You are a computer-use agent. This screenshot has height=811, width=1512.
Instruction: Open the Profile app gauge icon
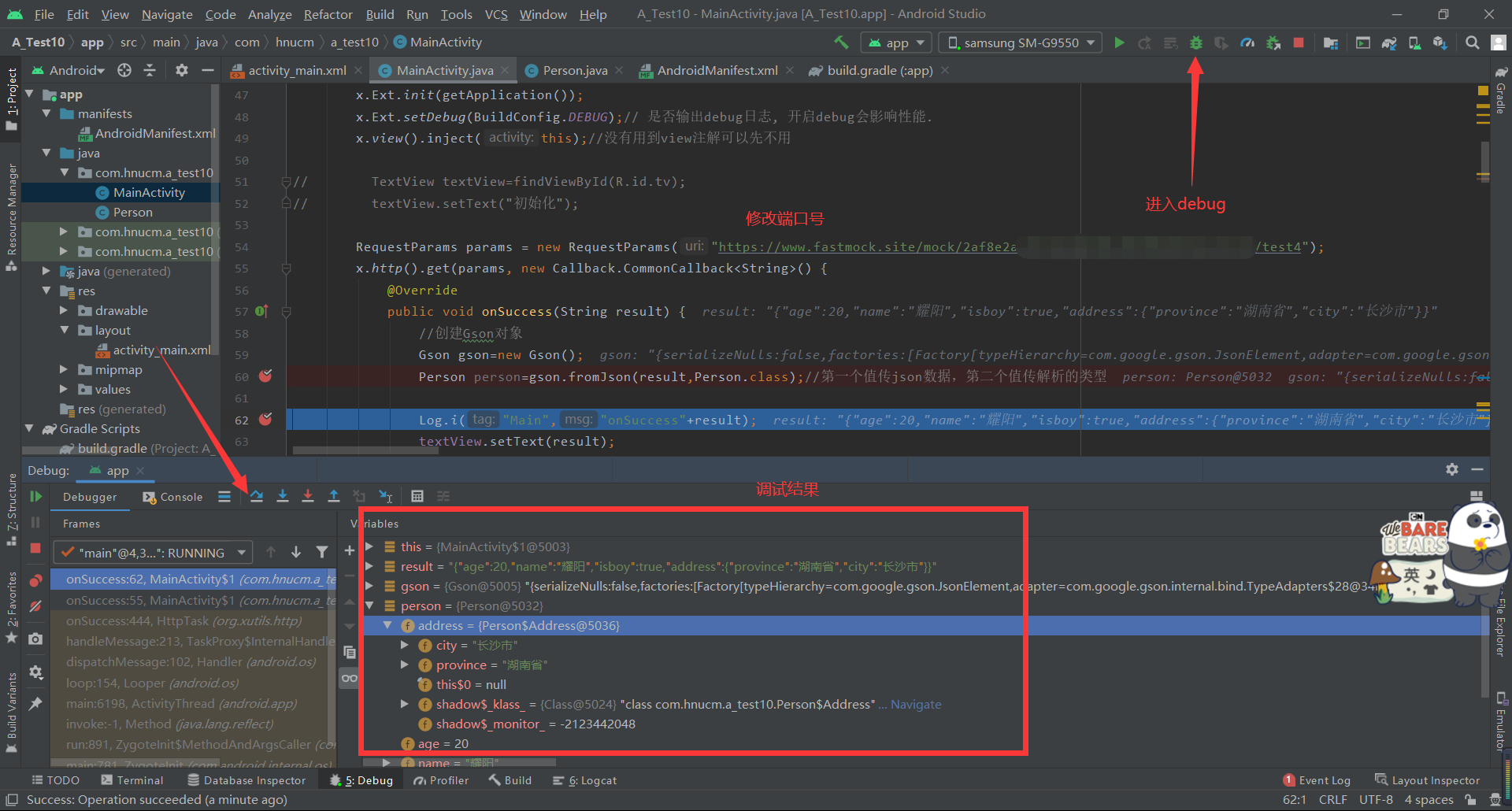tap(1247, 43)
